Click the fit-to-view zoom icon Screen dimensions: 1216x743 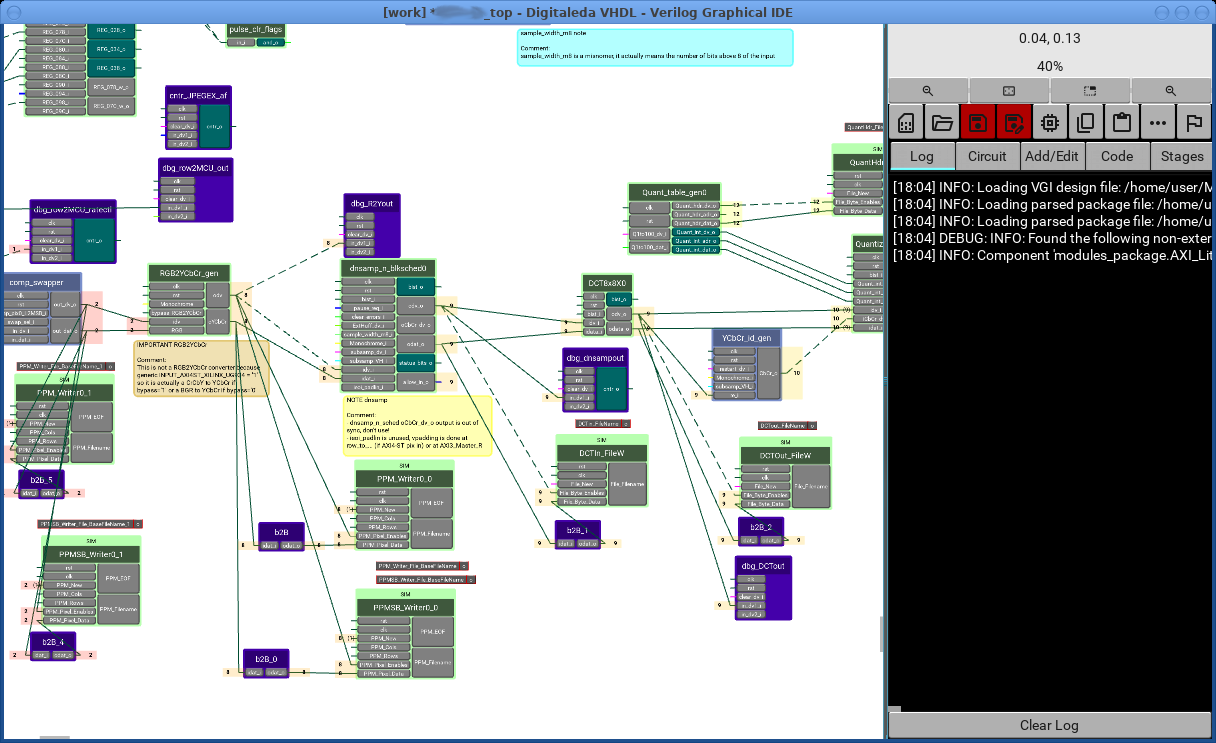(1009, 90)
